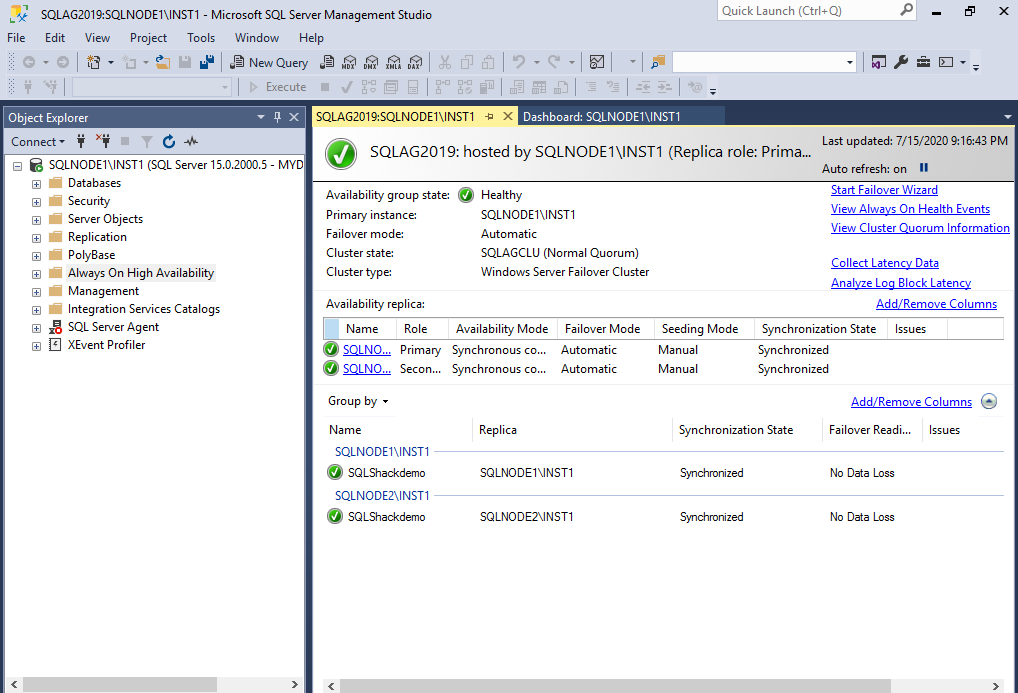Refresh the Object Explorer tree
This screenshot has height=693, width=1018.
coord(169,141)
